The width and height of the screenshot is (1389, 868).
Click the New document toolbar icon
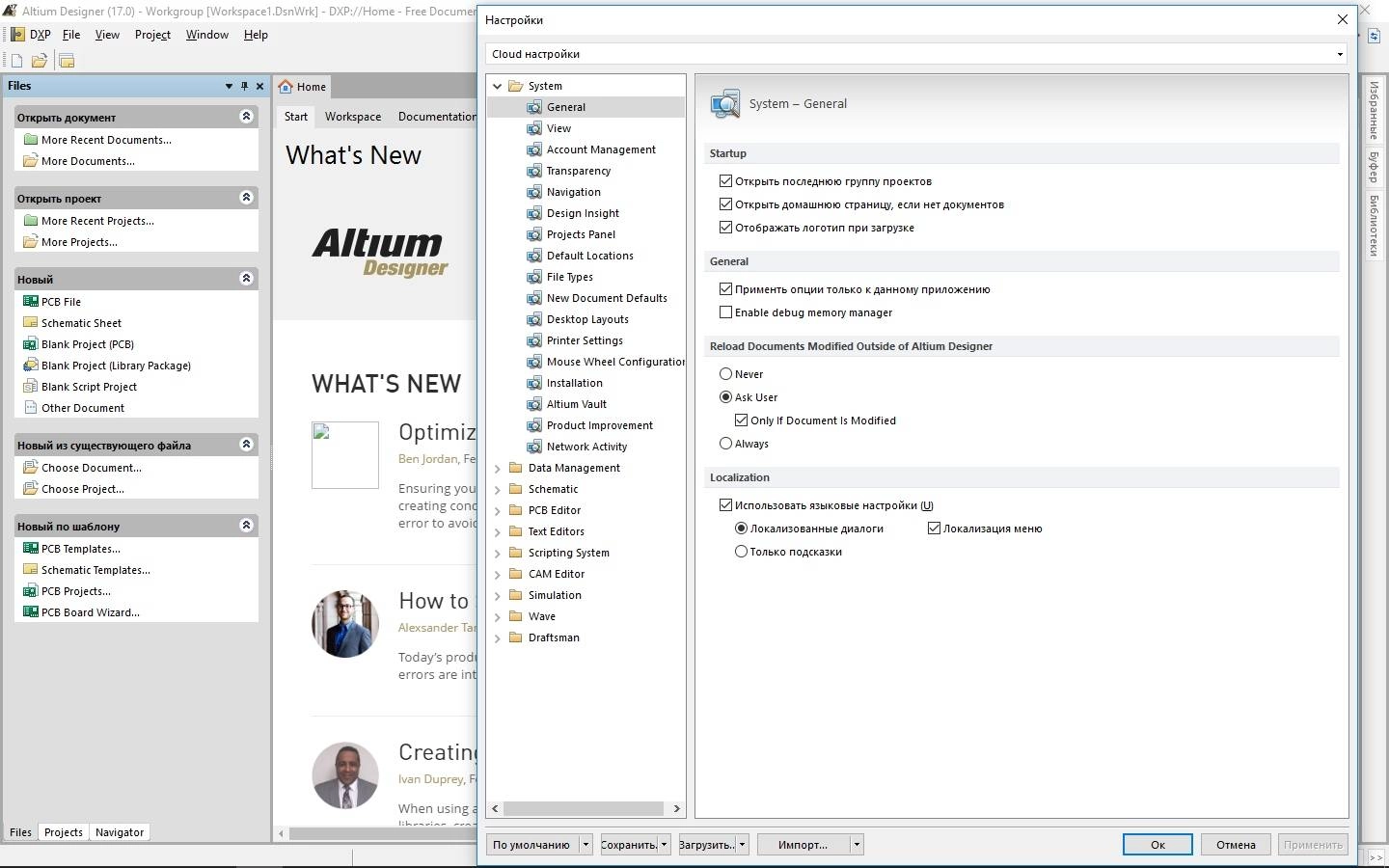16,61
